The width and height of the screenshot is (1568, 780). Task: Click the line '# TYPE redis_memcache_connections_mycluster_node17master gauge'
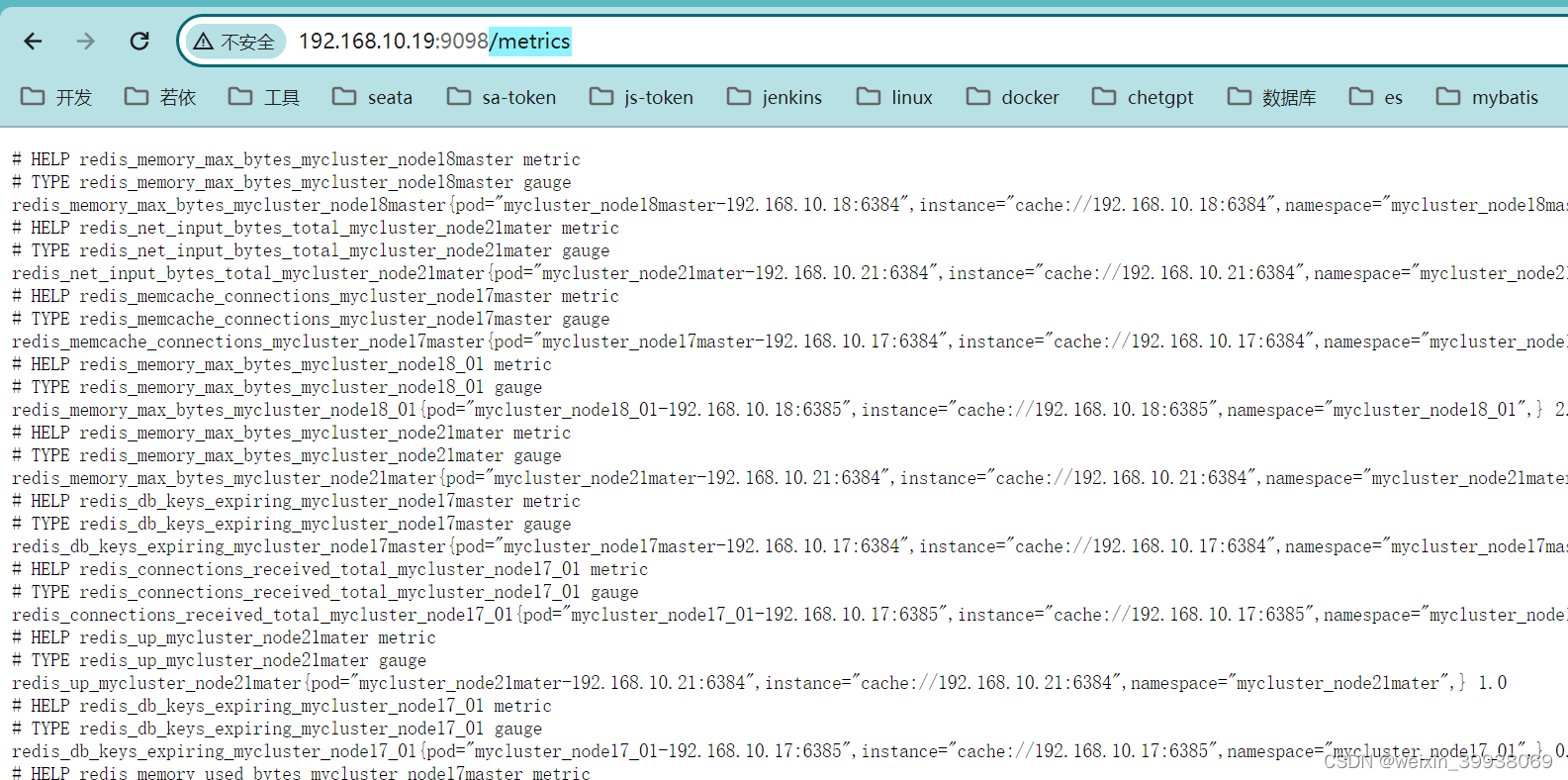pos(311,319)
